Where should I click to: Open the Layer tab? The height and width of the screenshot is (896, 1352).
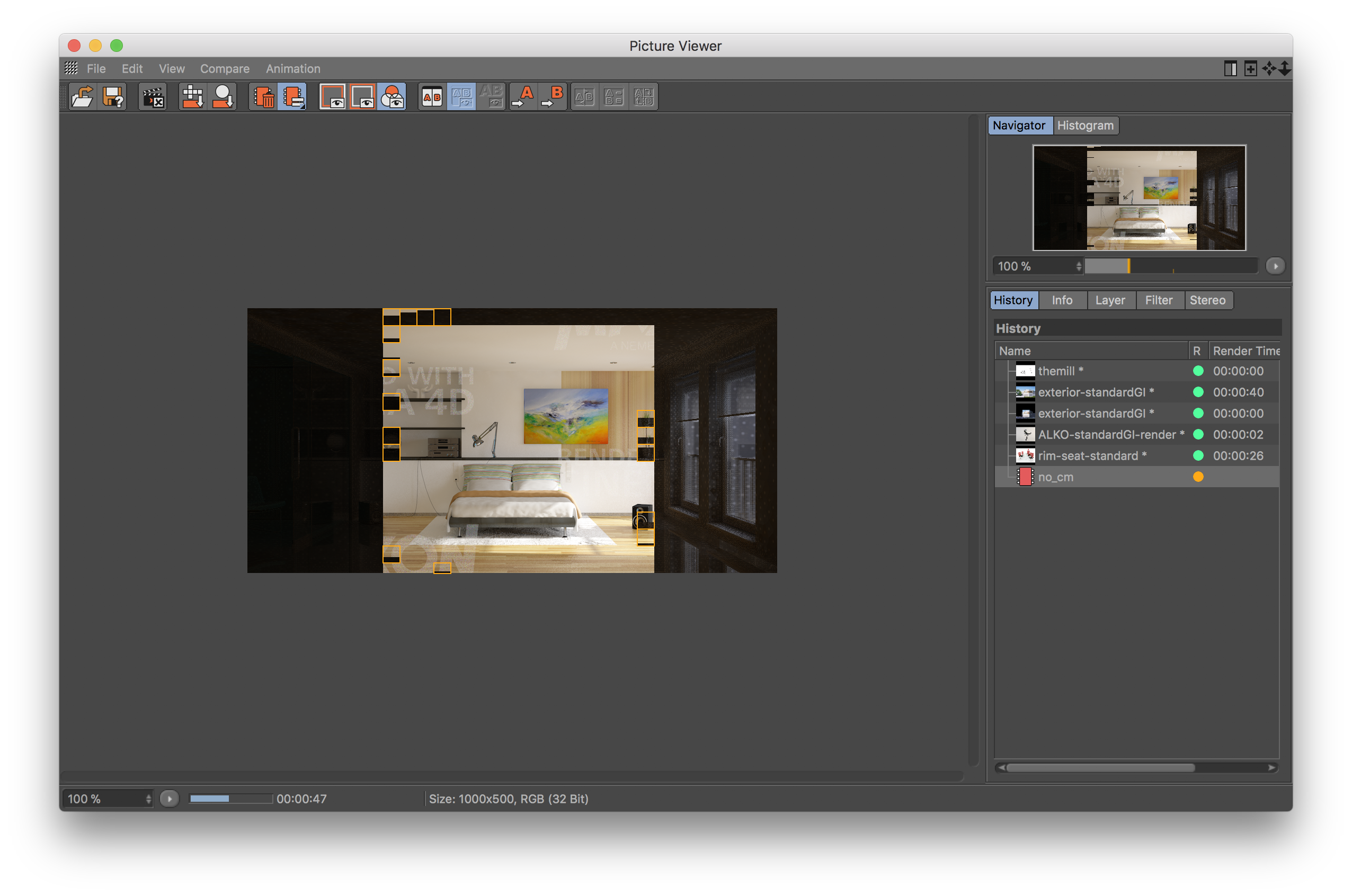[x=1109, y=300]
